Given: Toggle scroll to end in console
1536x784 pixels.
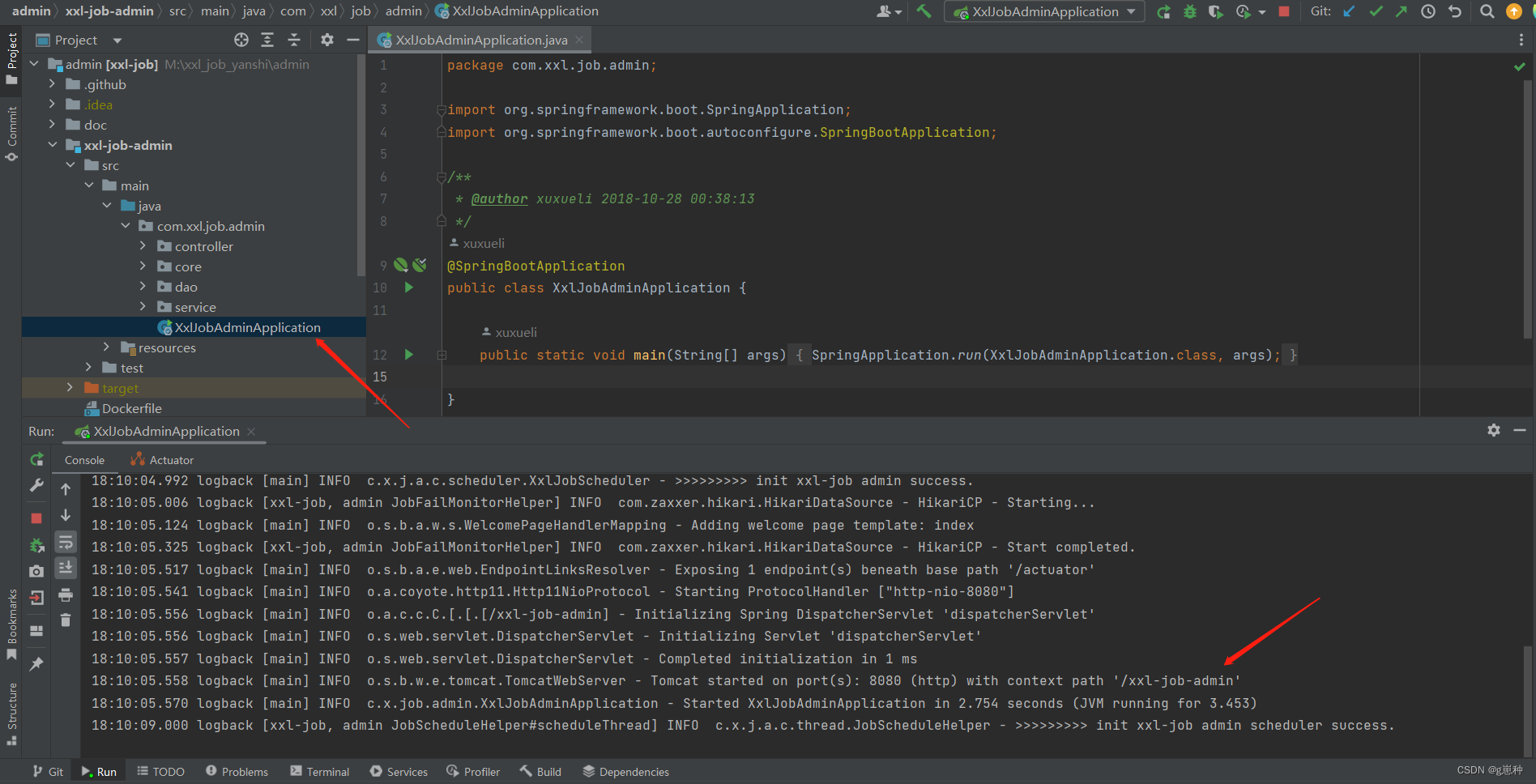Looking at the screenshot, I should pos(66,568).
